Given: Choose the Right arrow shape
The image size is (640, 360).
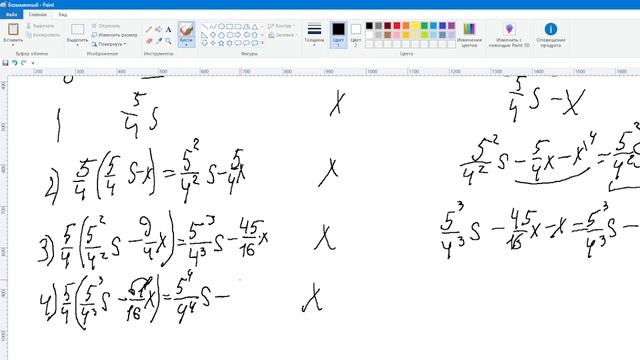Looking at the screenshot, I should click(x=238, y=35).
